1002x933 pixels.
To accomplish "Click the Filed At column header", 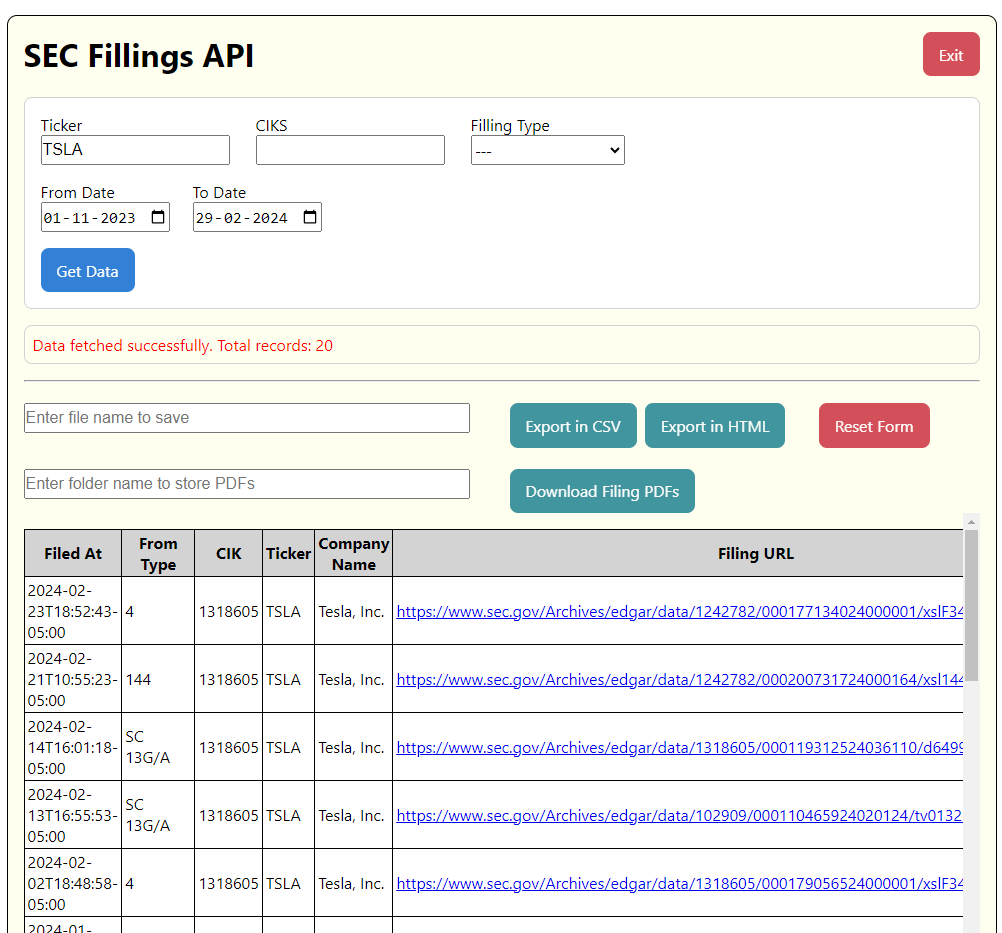I will (73, 553).
